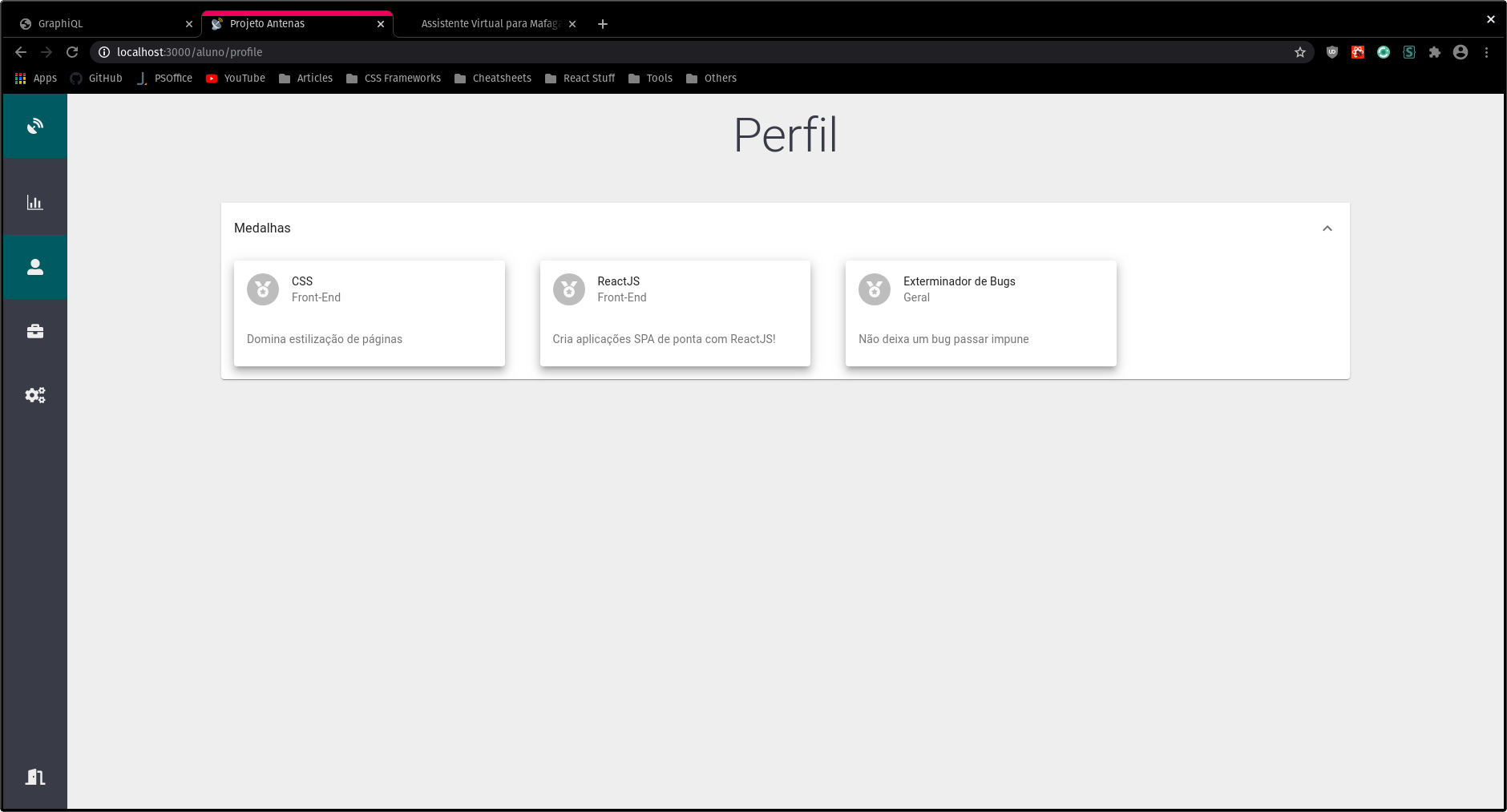Image resolution: width=1507 pixels, height=812 pixels.
Task: Open the S-shaped extension icon
Action: (1409, 52)
